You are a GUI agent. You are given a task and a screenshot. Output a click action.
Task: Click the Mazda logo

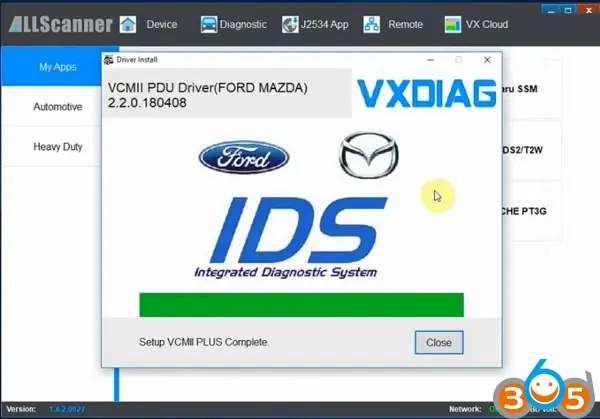[369, 155]
